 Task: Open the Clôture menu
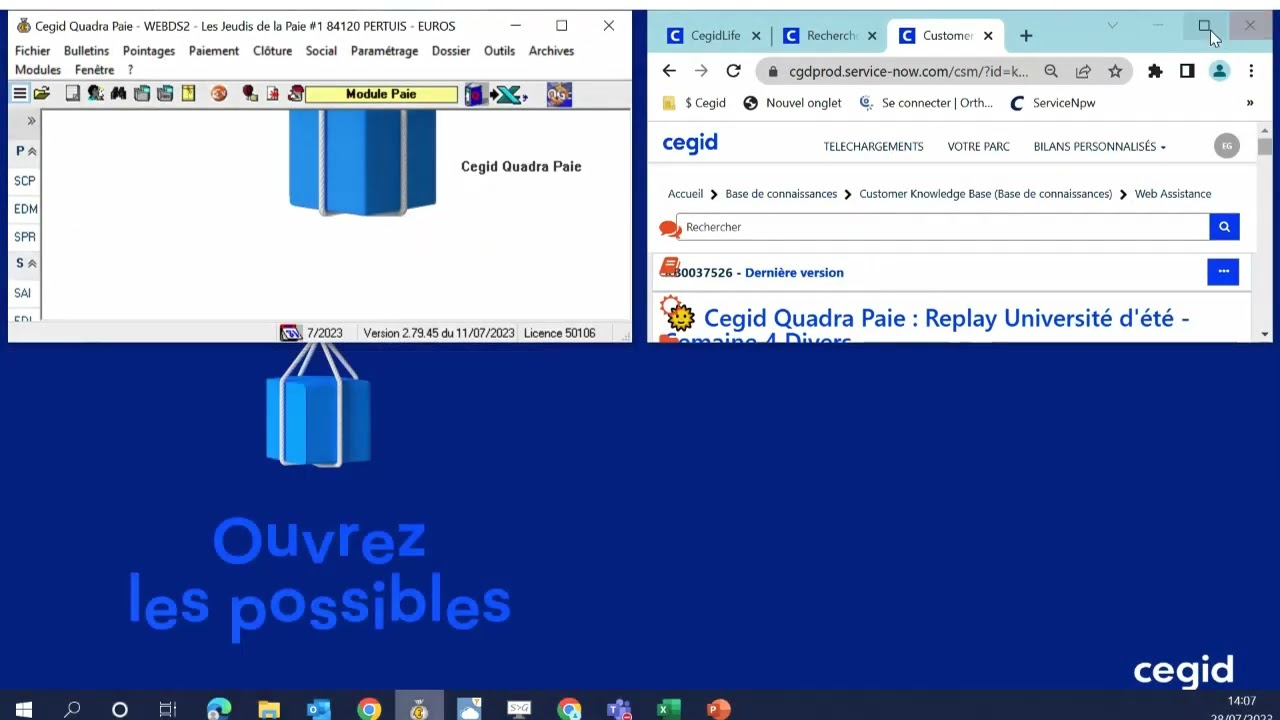tap(273, 51)
